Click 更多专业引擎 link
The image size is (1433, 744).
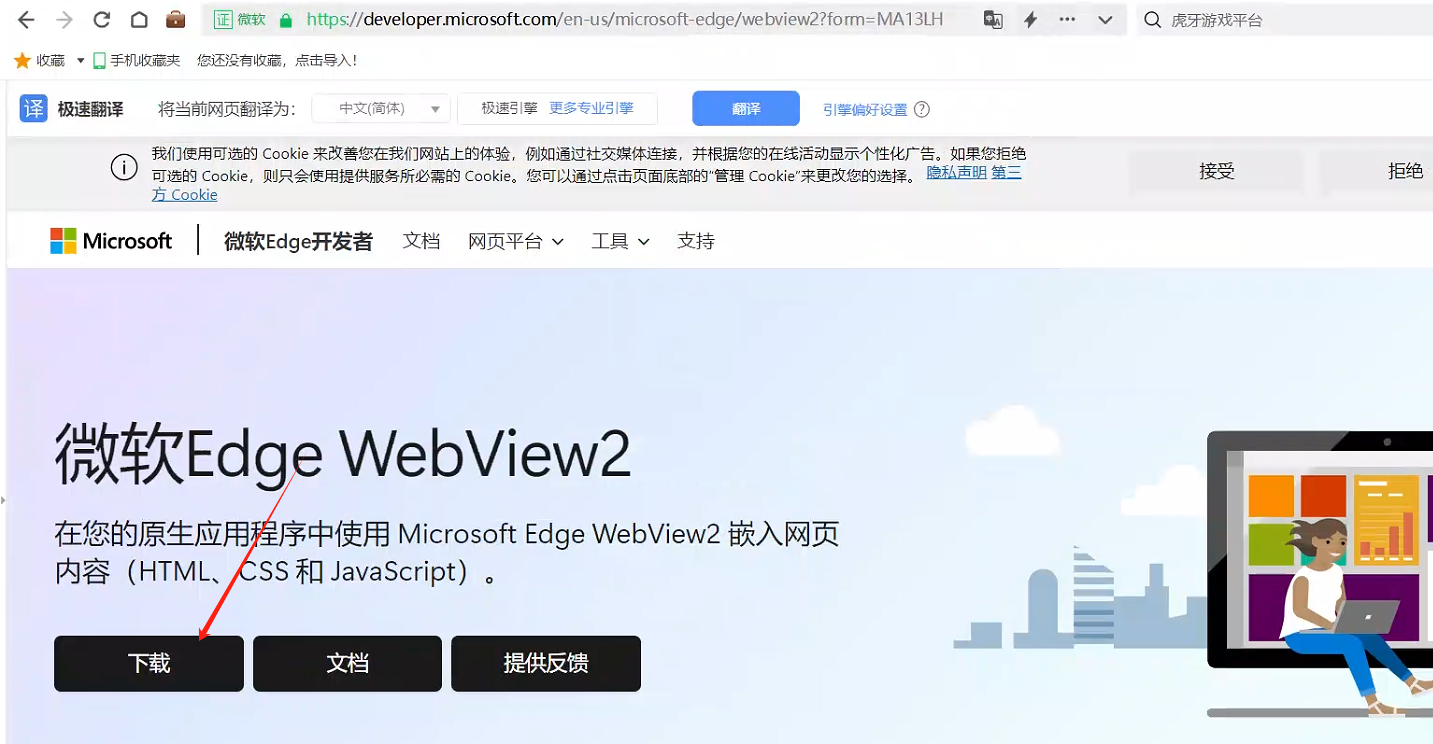coord(591,108)
